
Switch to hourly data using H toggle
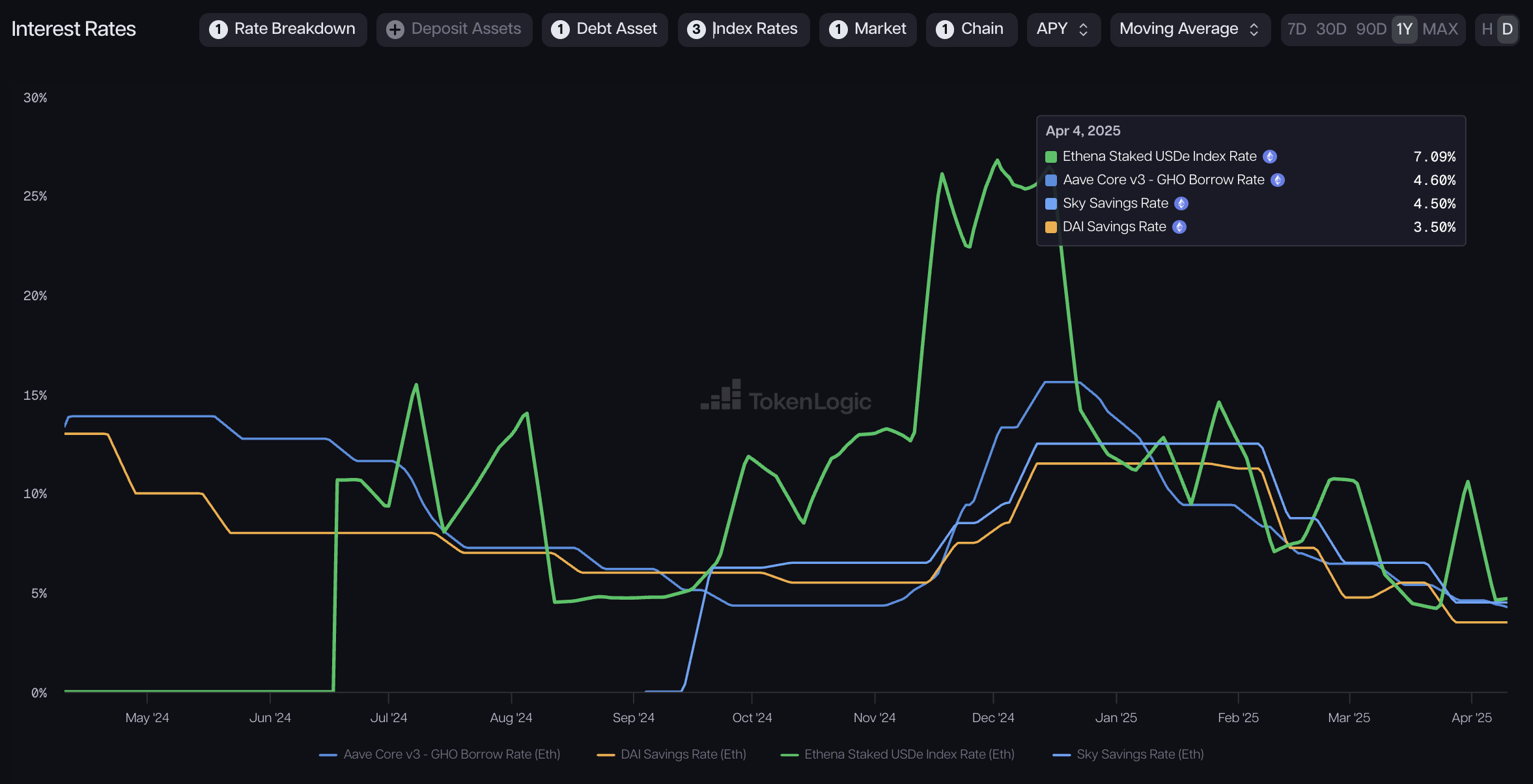tap(1488, 29)
